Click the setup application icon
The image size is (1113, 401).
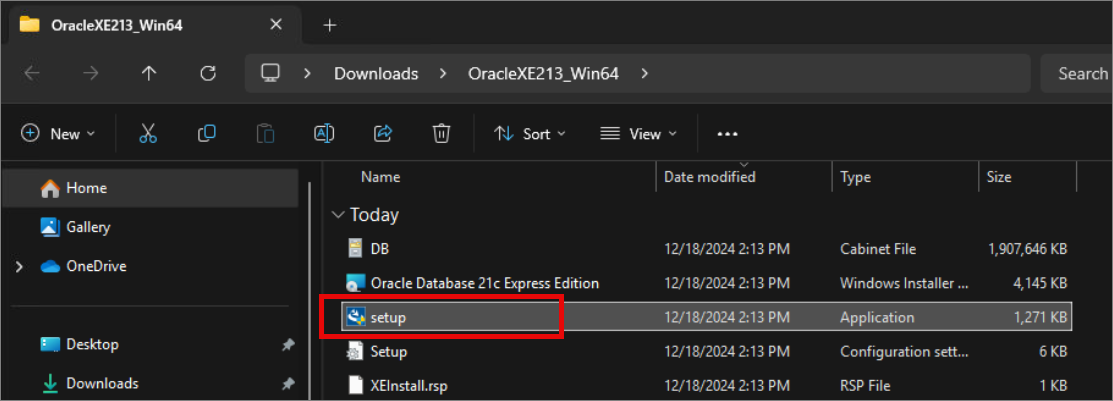coord(354,317)
